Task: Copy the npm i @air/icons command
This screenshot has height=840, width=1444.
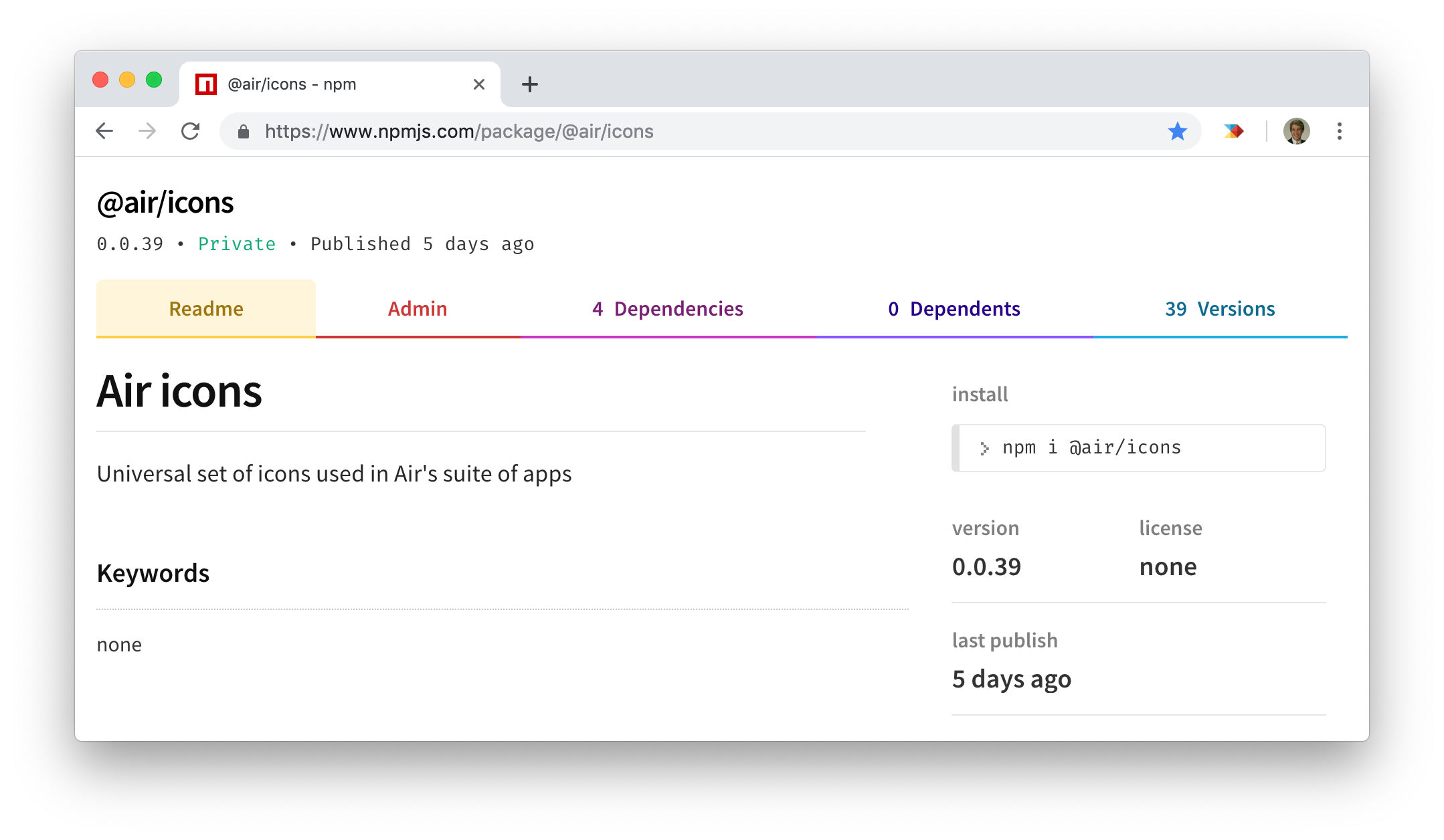Action: pos(1139,448)
